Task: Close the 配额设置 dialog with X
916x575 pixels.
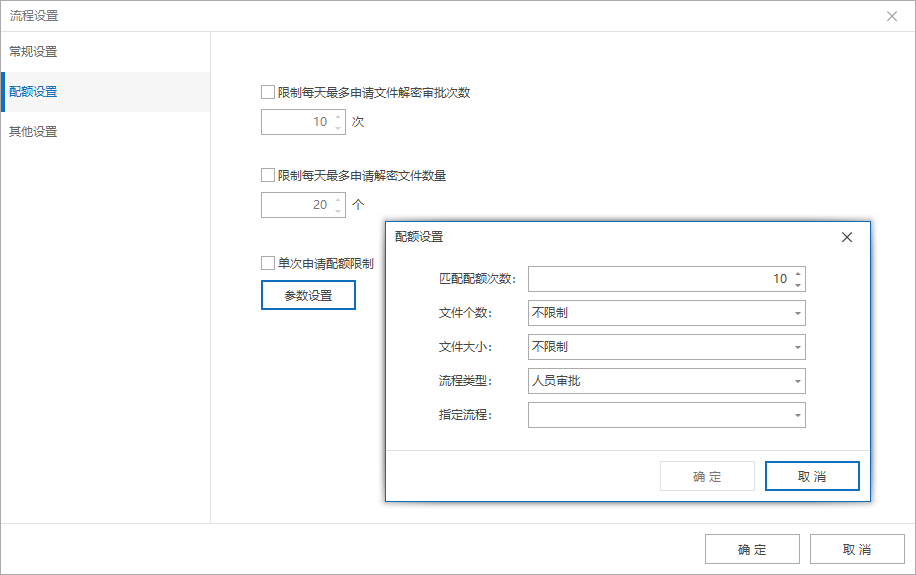Action: click(846, 237)
